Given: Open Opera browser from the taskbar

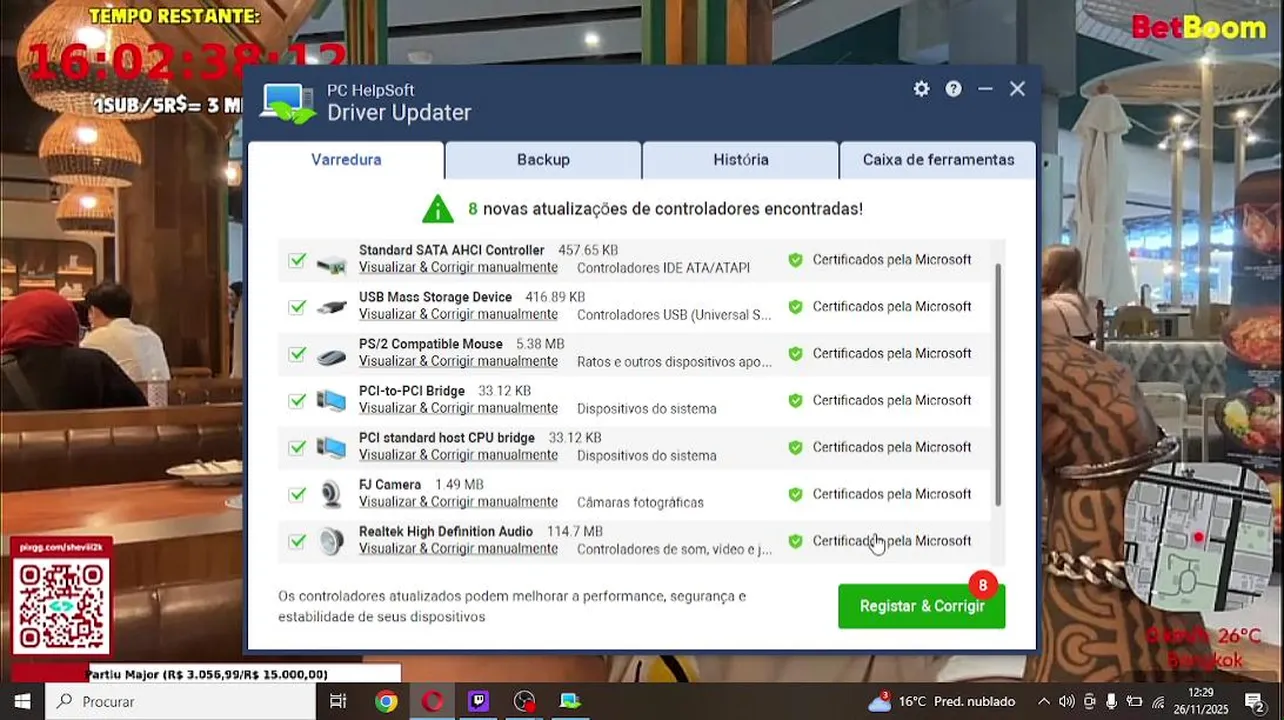Looking at the screenshot, I should [432, 701].
